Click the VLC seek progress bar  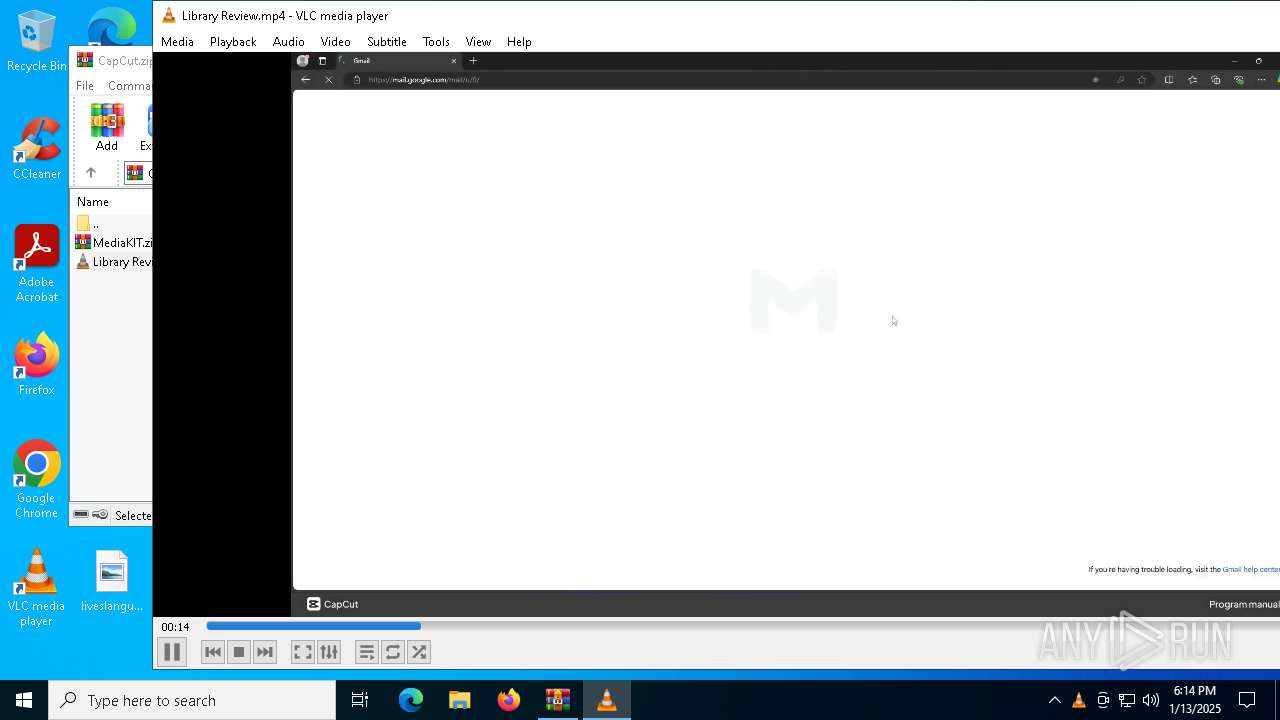click(x=742, y=627)
